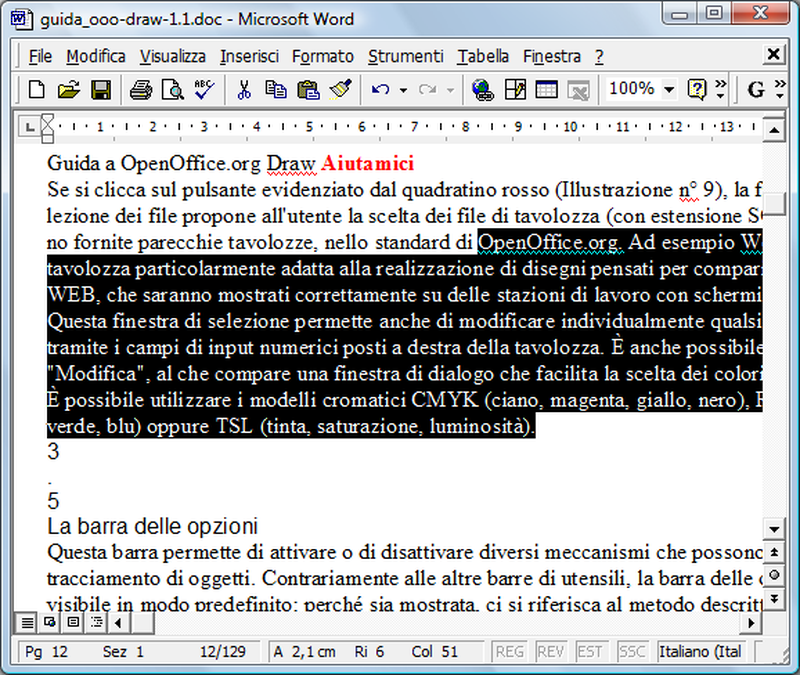Click the 12/129 page count
Image resolution: width=800 pixels, height=675 pixels.
(x=222, y=652)
